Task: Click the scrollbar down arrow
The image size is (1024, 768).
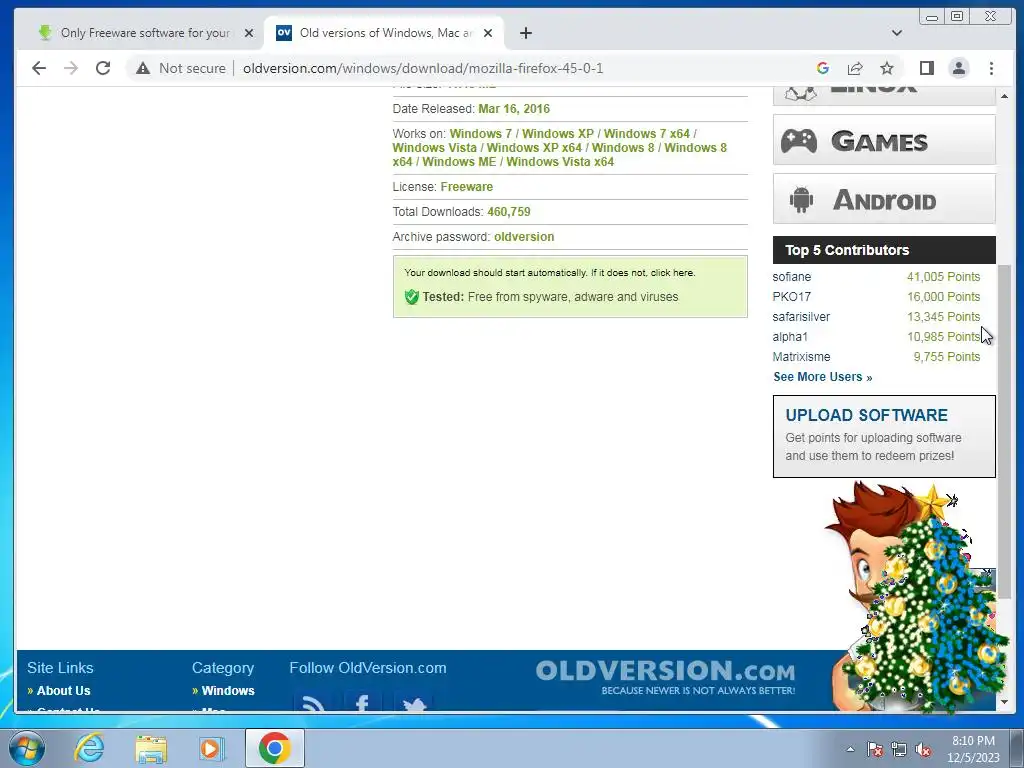Action: click(x=1004, y=702)
